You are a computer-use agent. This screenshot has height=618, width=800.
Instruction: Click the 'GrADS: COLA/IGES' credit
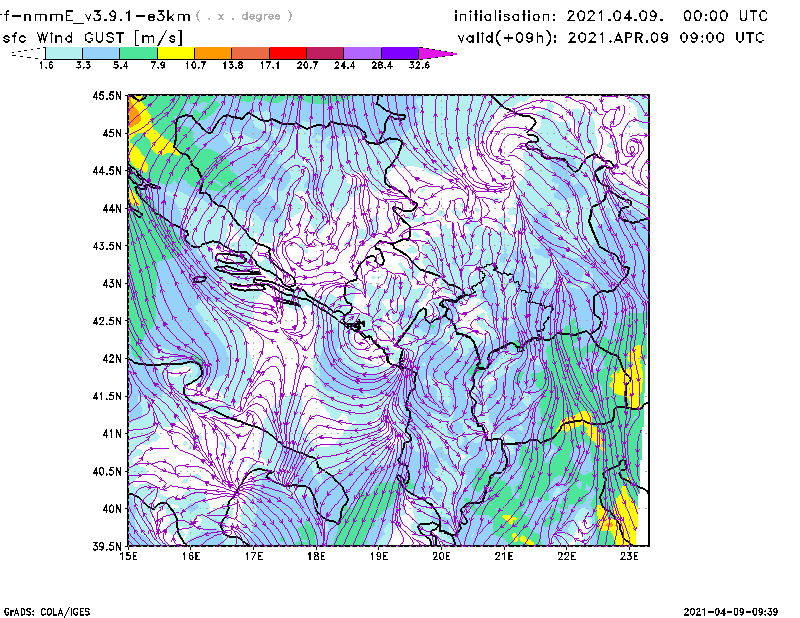[x=47, y=612]
